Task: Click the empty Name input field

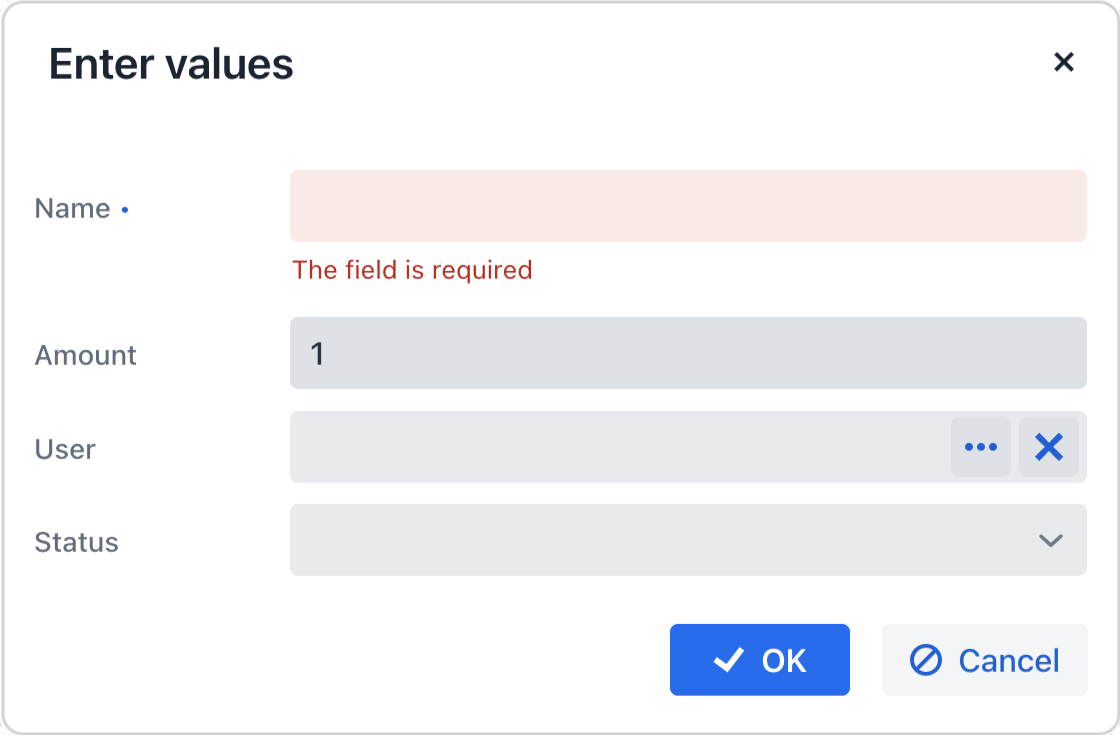Action: [x=688, y=205]
